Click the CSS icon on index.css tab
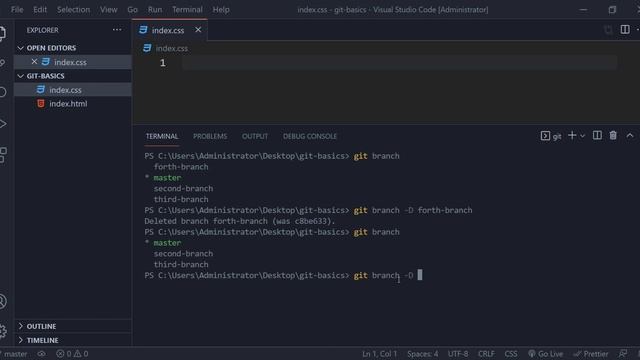The height and width of the screenshot is (360, 640). [x=143, y=30]
